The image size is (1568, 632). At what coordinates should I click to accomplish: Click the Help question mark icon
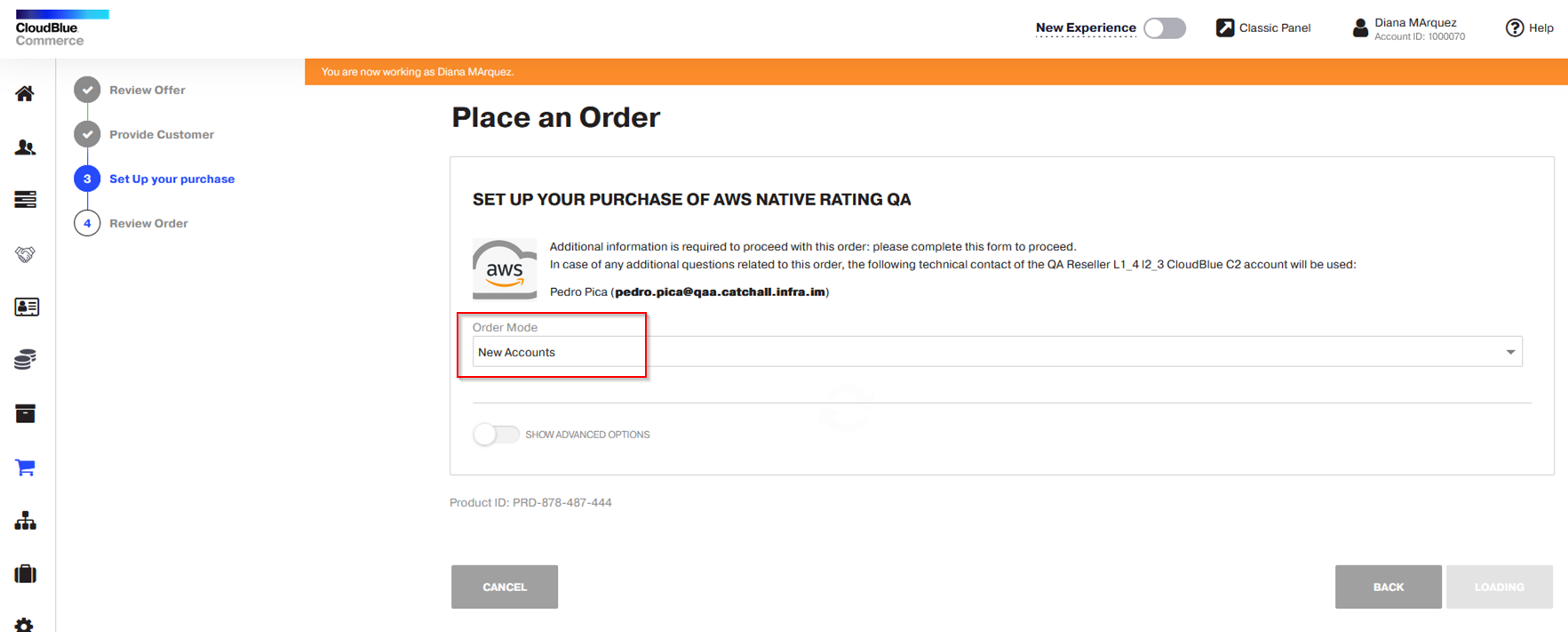(1514, 28)
